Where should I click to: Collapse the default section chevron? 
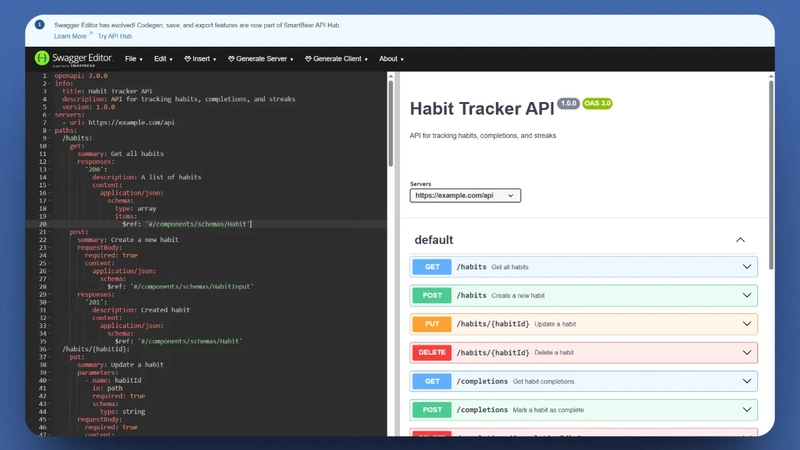(740, 240)
